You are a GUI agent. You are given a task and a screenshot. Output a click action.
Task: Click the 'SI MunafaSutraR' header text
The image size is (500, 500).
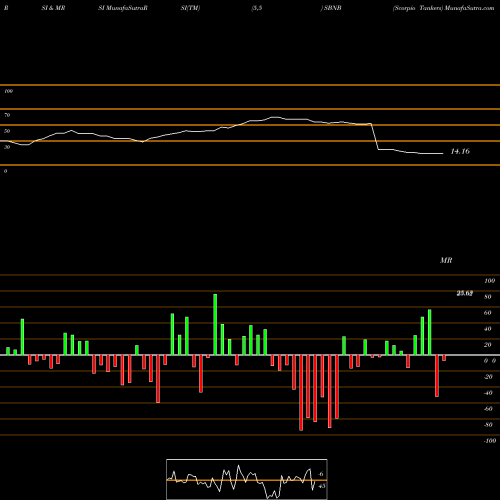coord(123,8)
